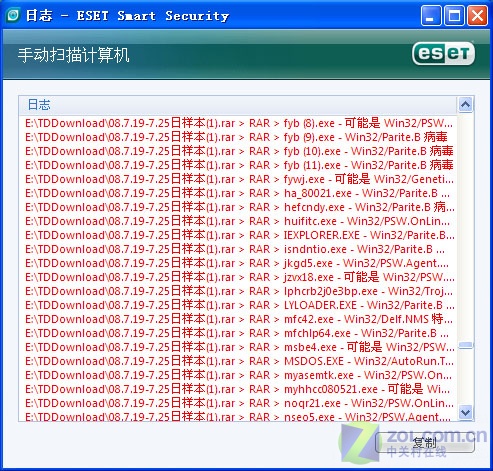This screenshot has width=493, height=471.
Task: Click the scrollbar down arrow in log
Action: (465, 413)
